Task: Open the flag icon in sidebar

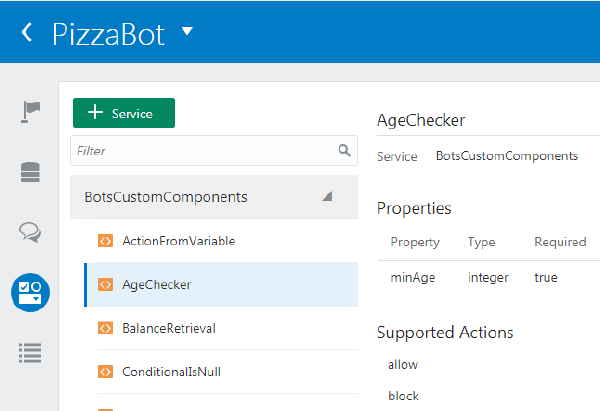Action: tap(31, 112)
